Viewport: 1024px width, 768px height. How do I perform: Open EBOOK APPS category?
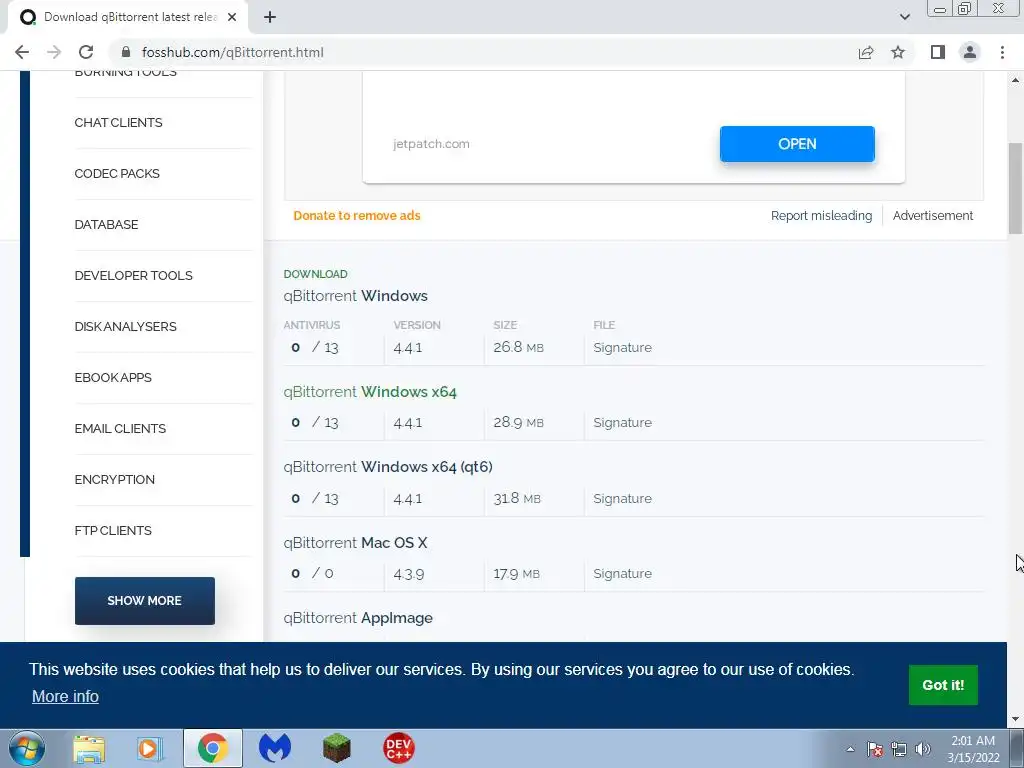[113, 377]
